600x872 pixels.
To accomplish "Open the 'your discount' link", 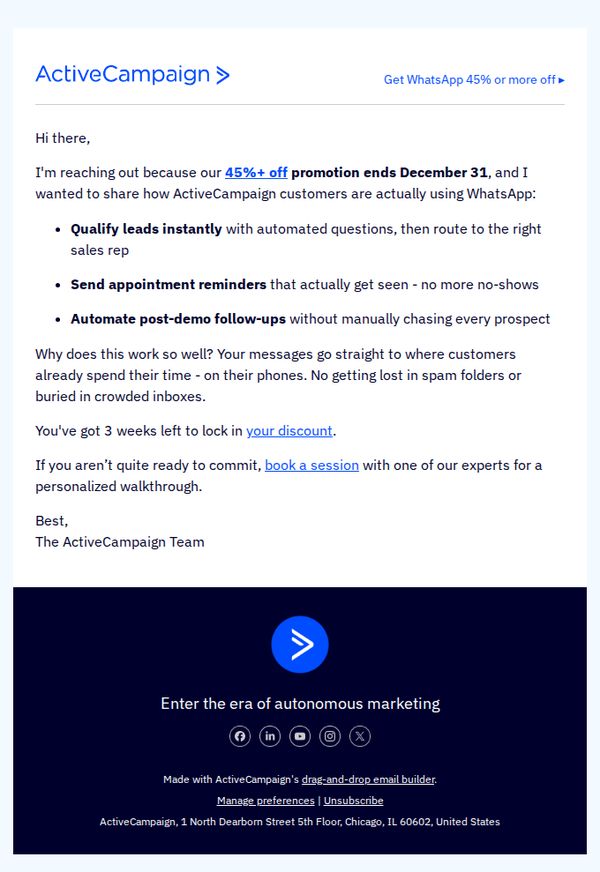I will (x=289, y=431).
